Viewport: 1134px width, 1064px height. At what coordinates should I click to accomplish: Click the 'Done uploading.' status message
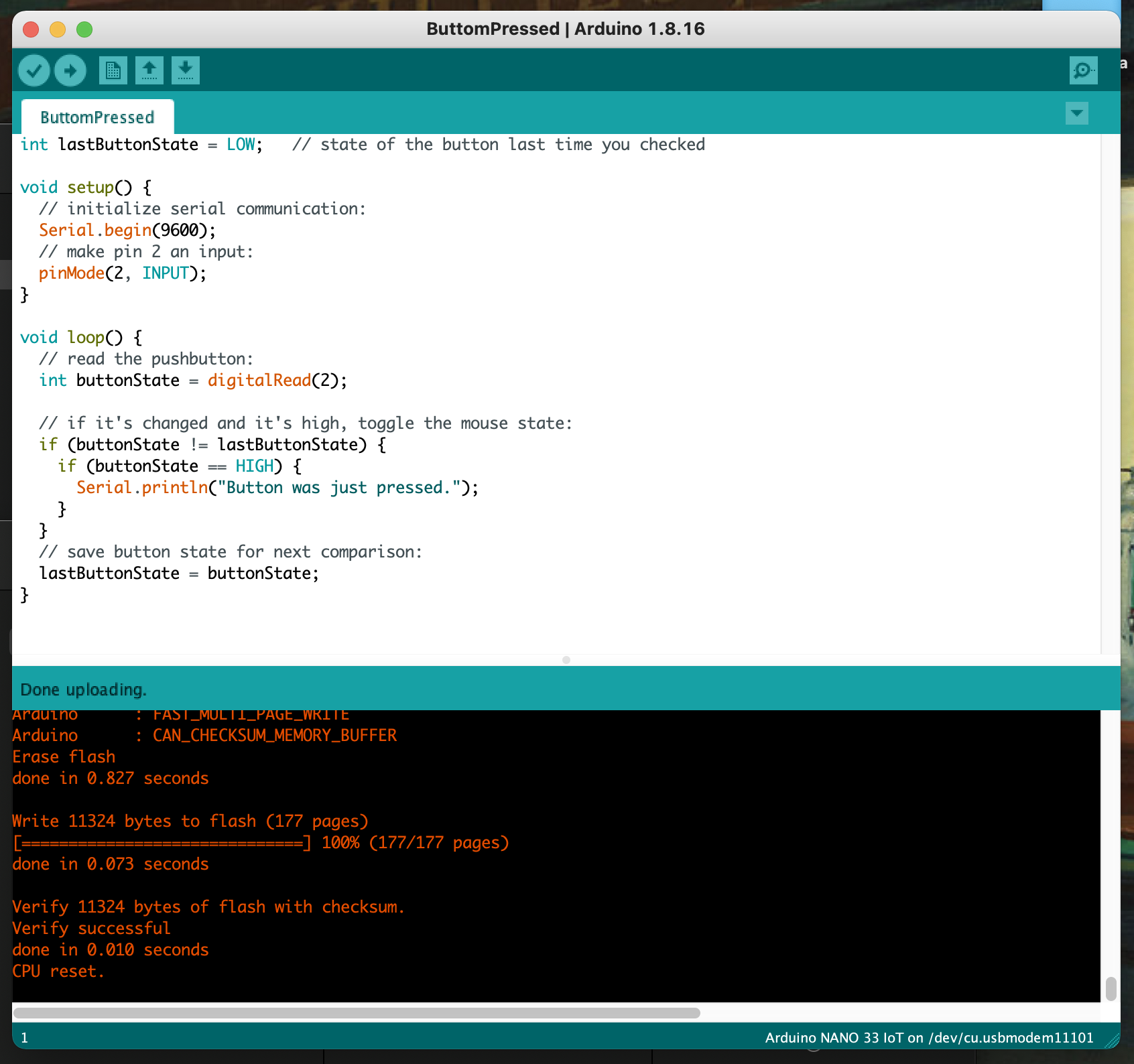tap(84, 689)
